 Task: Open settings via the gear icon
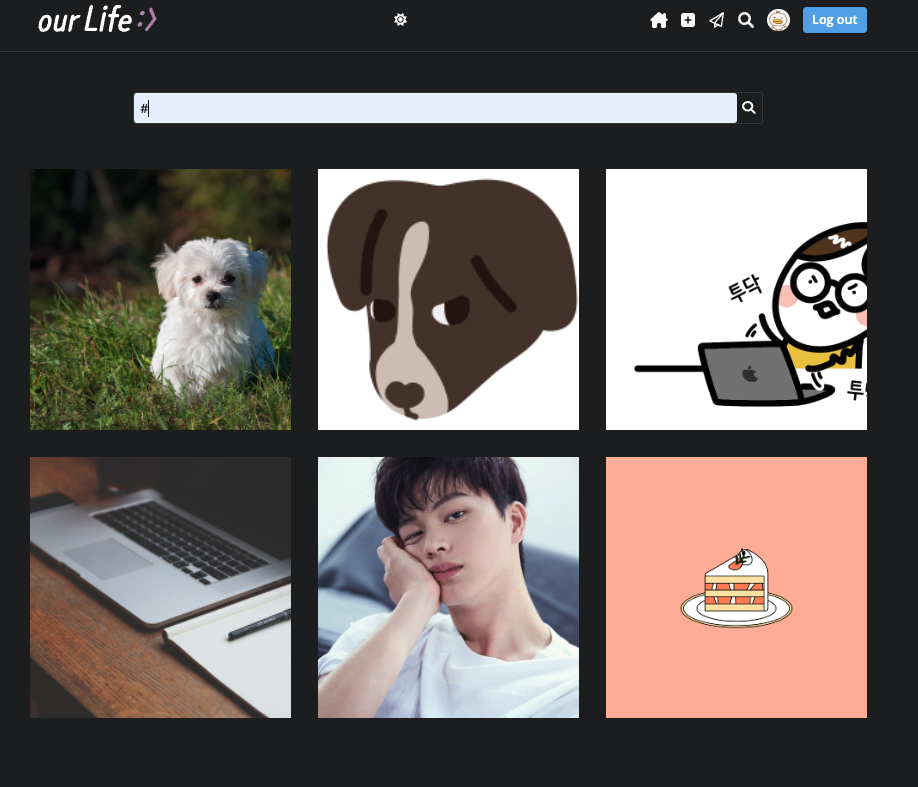pyautogui.click(x=400, y=19)
